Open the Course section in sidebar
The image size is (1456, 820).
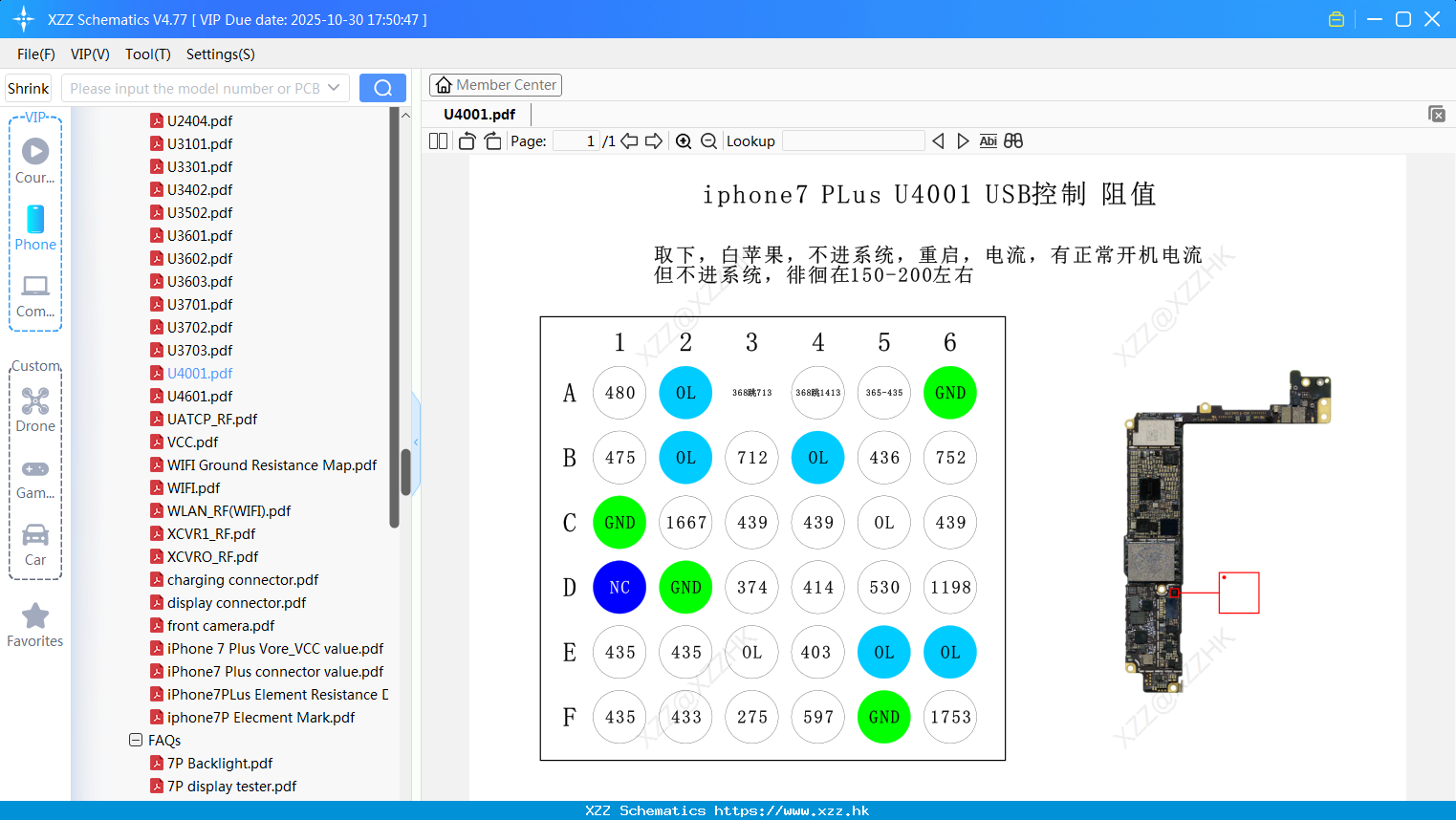[x=35, y=161]
